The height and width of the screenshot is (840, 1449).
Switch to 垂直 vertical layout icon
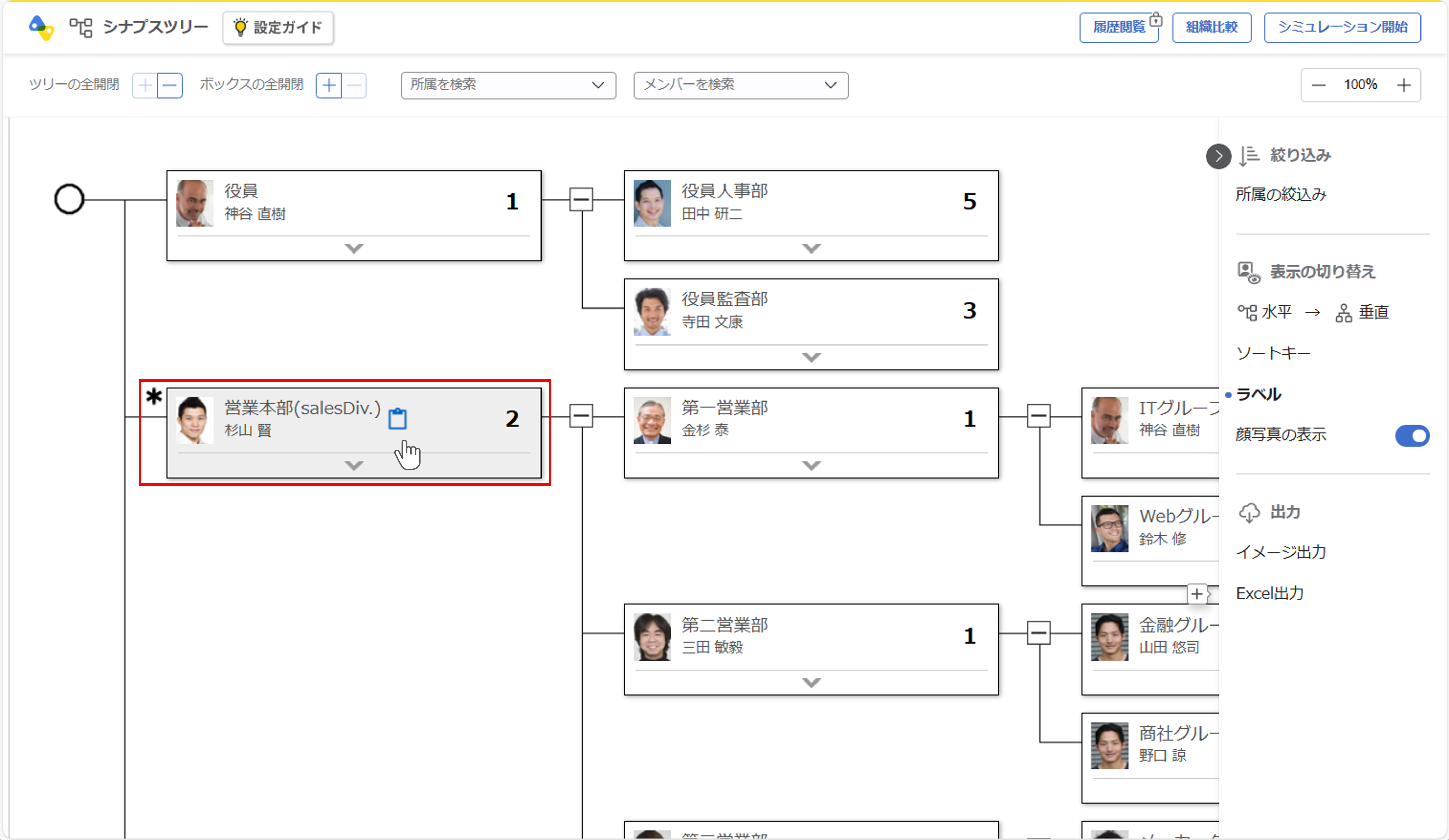[1343, 313]
